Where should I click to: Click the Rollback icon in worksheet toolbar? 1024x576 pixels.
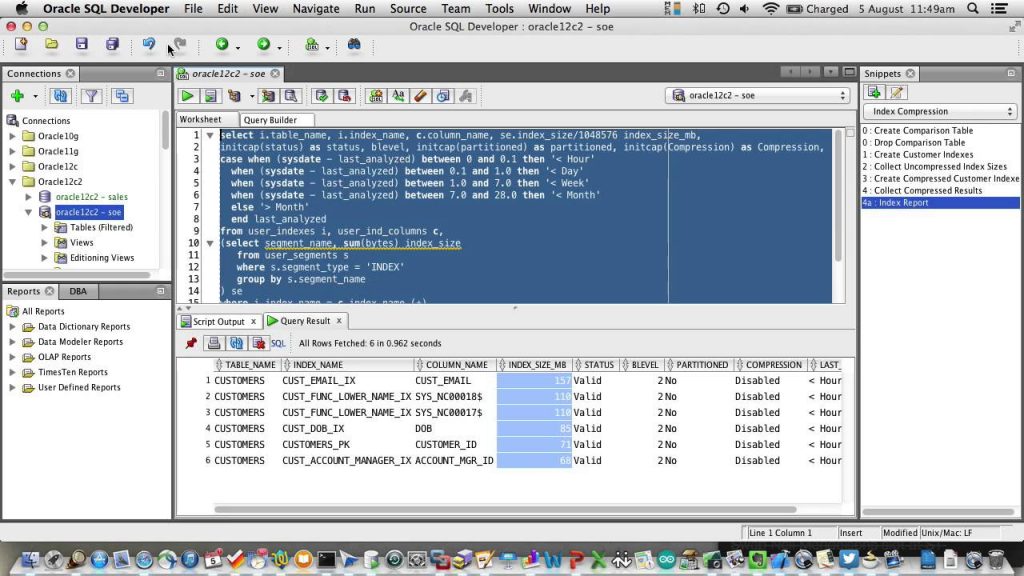click(344, 96)
